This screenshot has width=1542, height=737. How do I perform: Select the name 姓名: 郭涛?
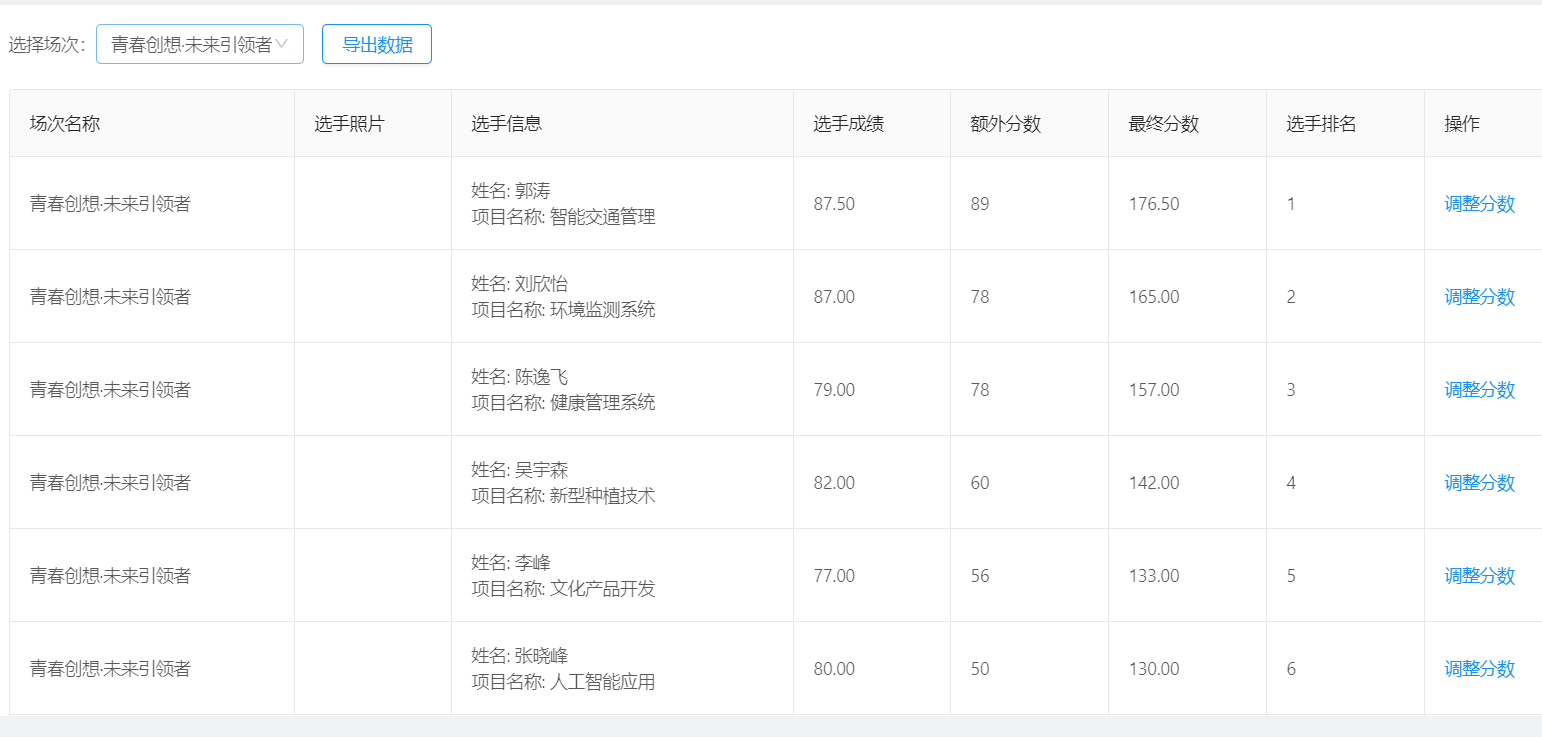pyautogui.click(x=511, y=191)
